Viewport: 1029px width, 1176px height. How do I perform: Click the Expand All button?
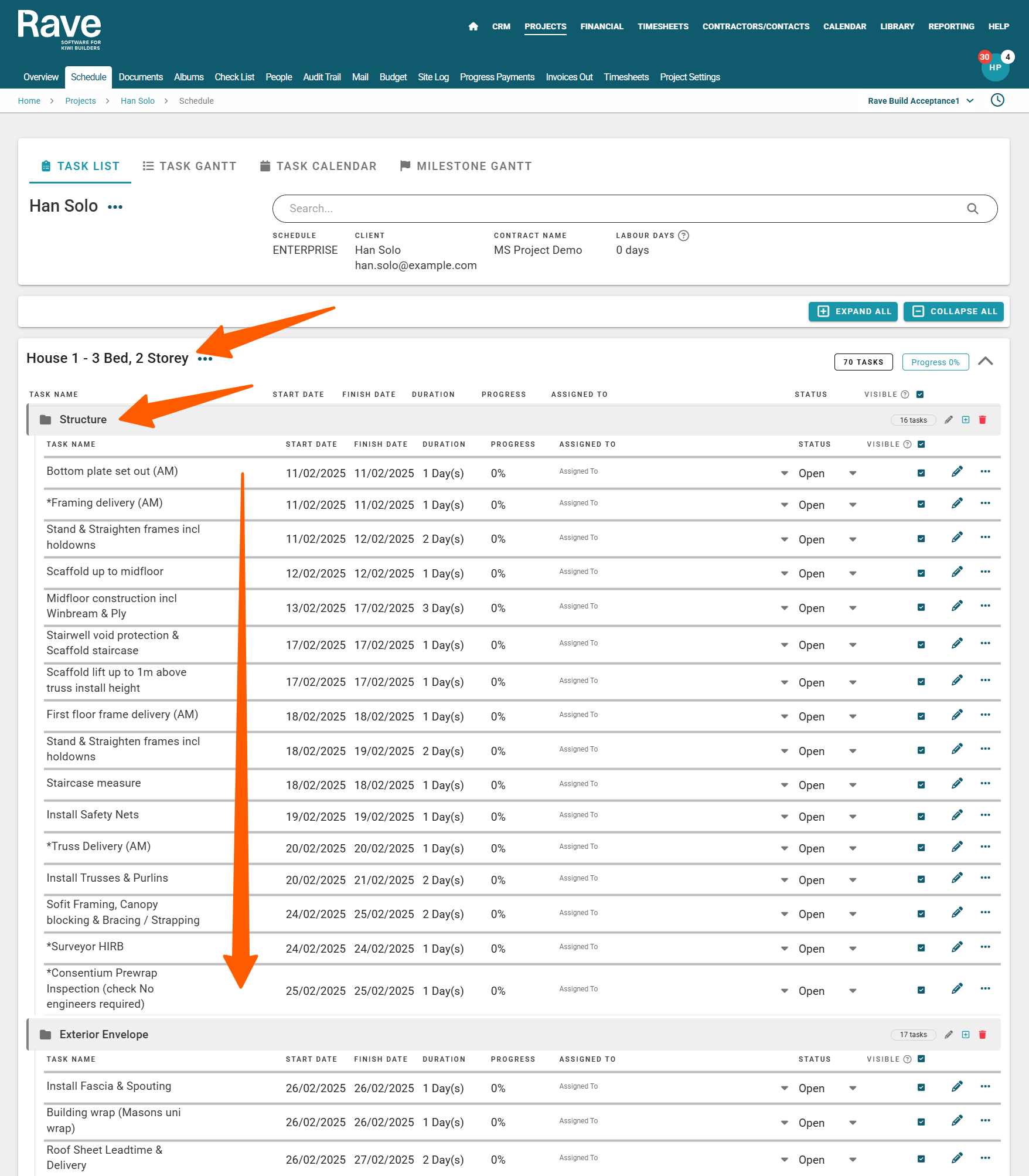tap(853, 311)
